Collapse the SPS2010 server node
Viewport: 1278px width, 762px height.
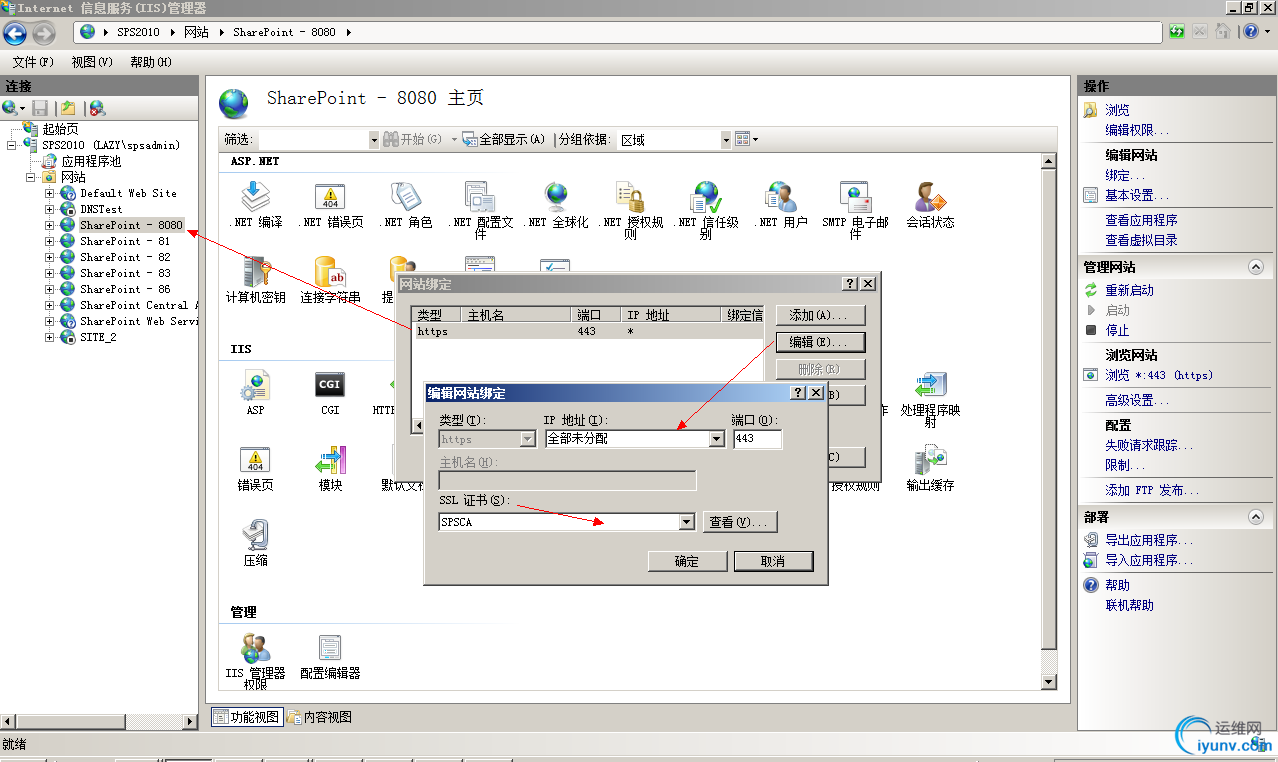click(12, 145)
